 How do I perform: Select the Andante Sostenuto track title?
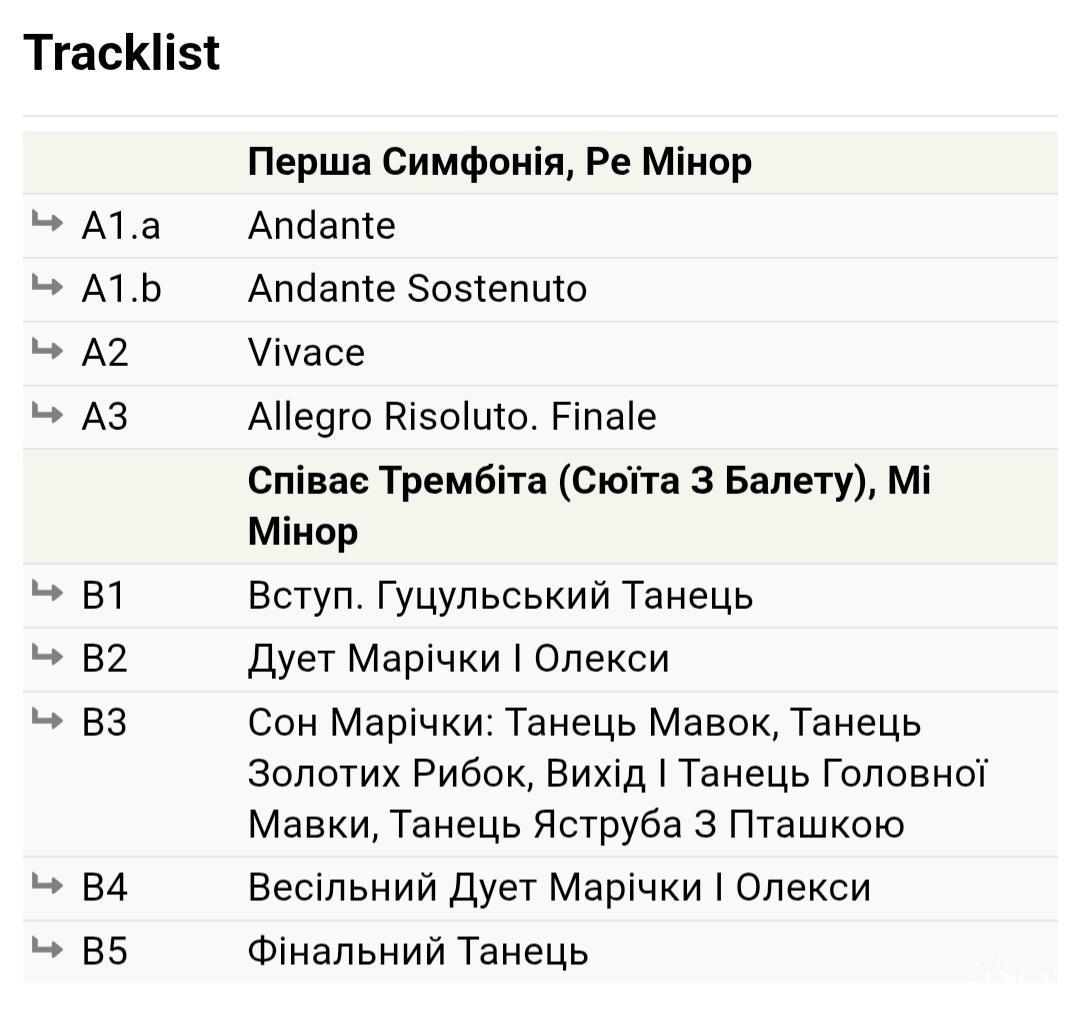pos(417,289)
